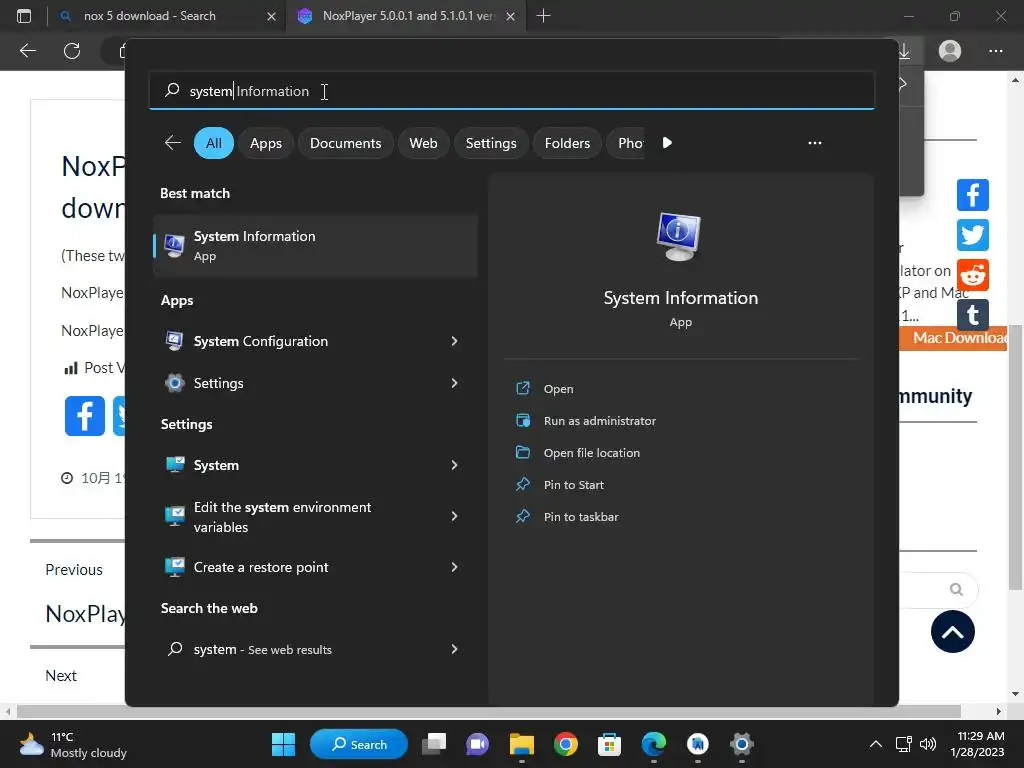Expand the System Configuration result chevron
This screenshot has width=1024, height=768.
coord(454,341)
